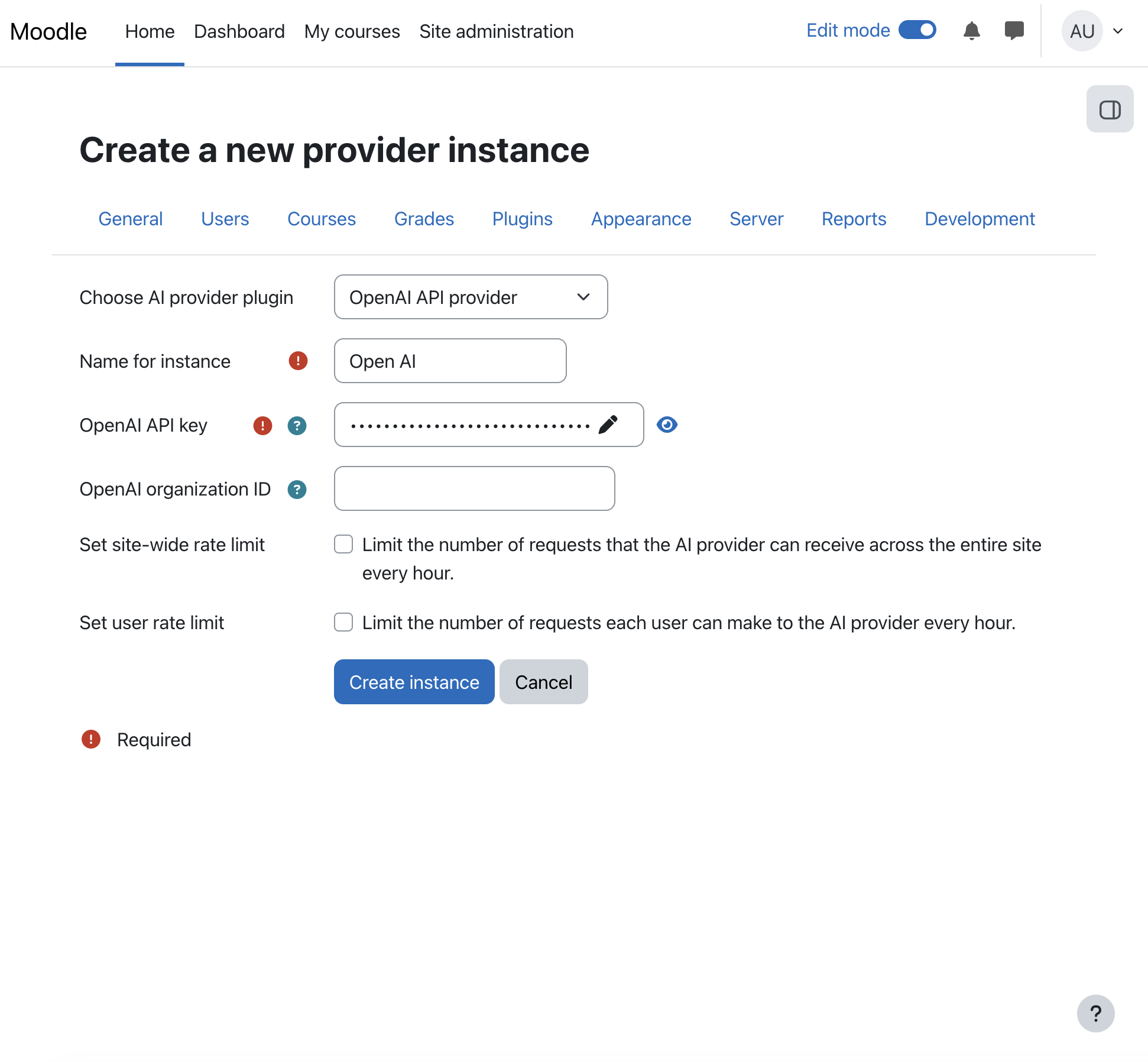Click the help icon beside OpenAI organization ID
1148x1062 pixels.
297,489
